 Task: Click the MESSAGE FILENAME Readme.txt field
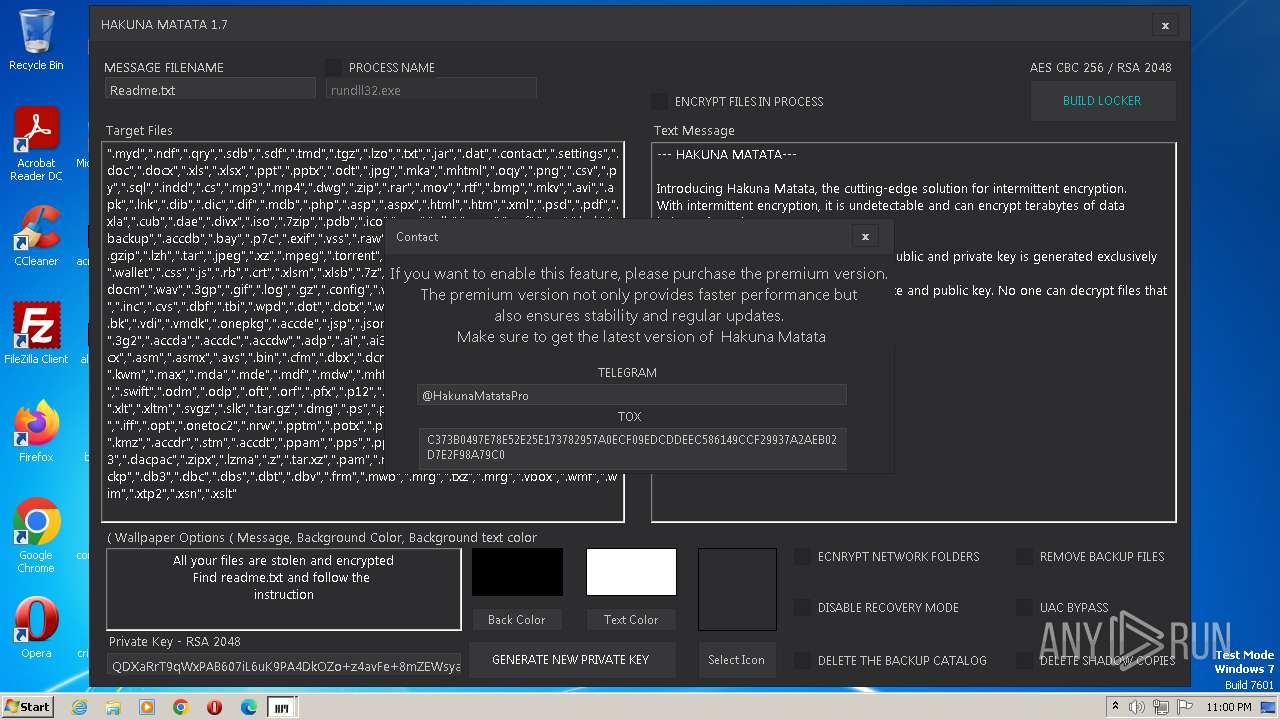211,90
